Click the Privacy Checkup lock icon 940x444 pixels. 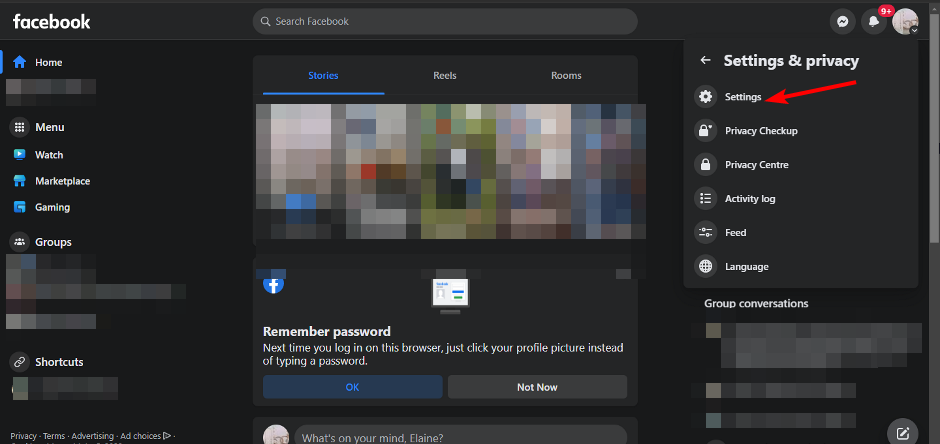706,131
